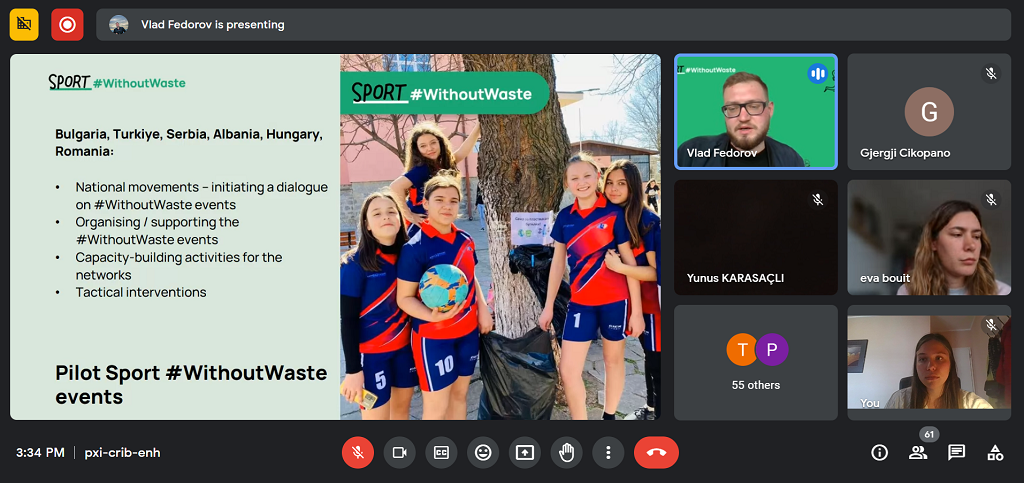
Task: Turn on closed captions
Action: (441, 453)
